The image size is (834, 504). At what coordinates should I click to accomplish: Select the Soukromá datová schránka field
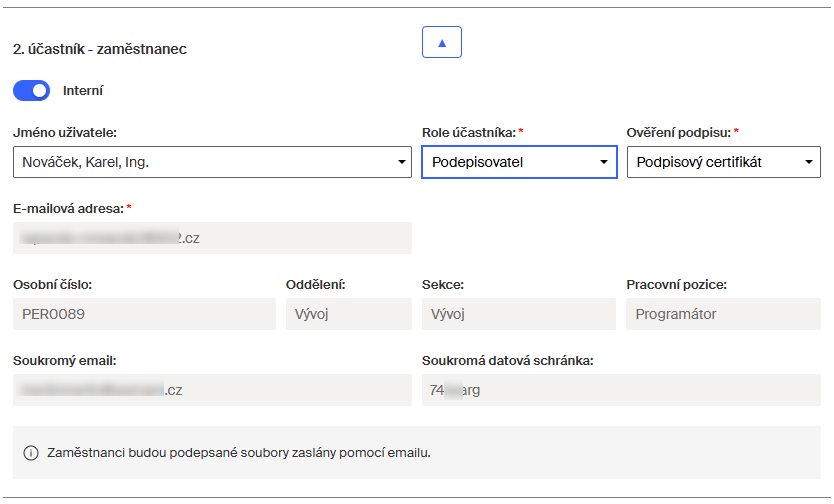click(x=621, y=390)
